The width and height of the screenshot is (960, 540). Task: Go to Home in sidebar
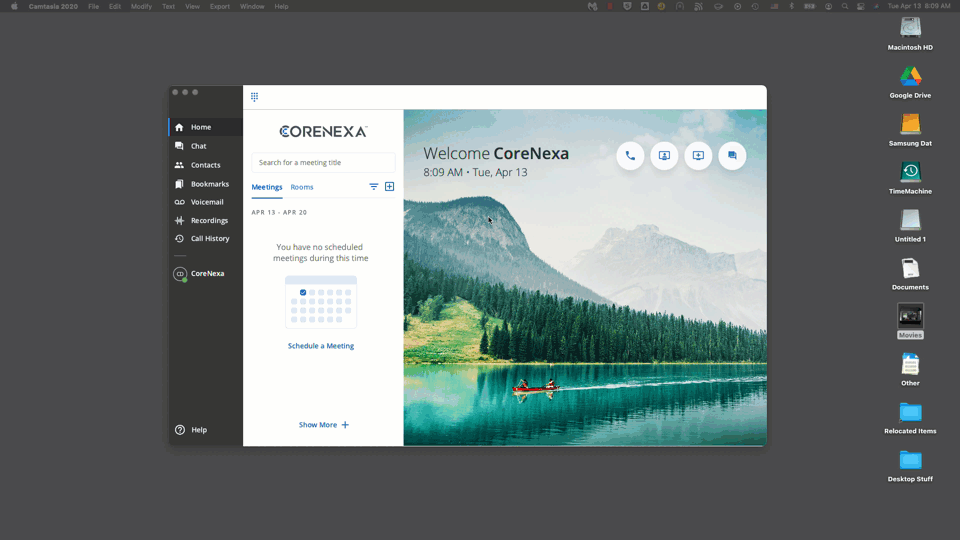click(x=206, y=127)
